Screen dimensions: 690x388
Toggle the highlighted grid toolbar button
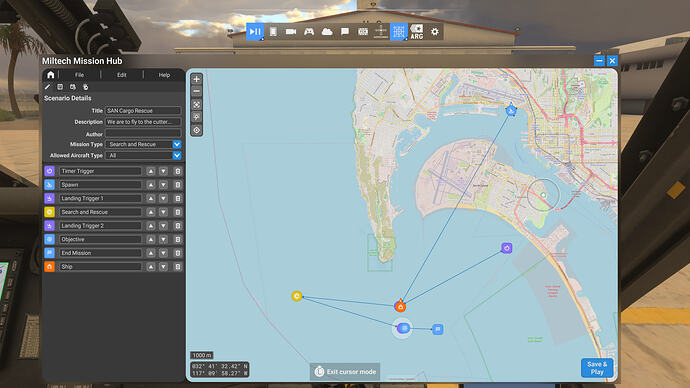[x=399, y=32]
